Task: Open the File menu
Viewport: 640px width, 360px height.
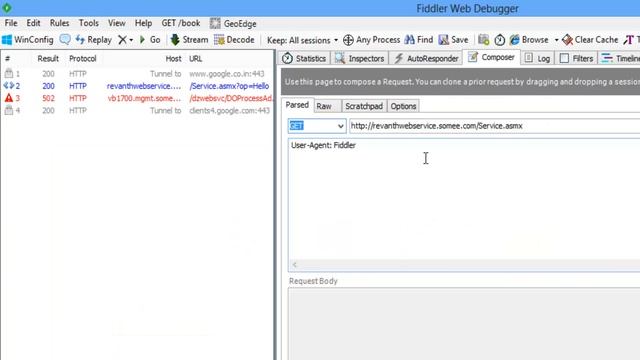Action: pyautogui.click(x=11, y=23)
